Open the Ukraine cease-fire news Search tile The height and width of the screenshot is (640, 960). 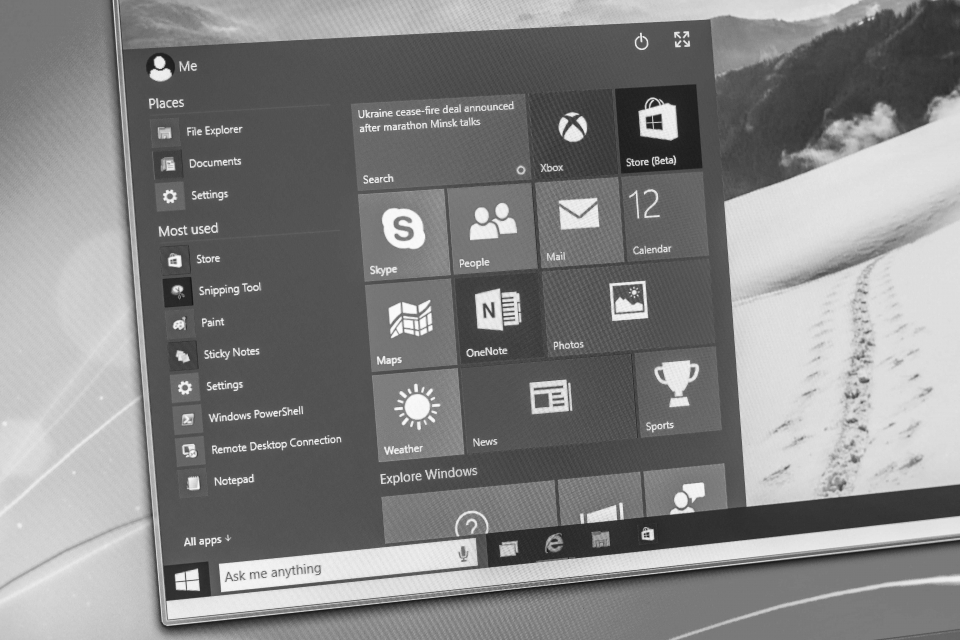[x=441, y=142]
